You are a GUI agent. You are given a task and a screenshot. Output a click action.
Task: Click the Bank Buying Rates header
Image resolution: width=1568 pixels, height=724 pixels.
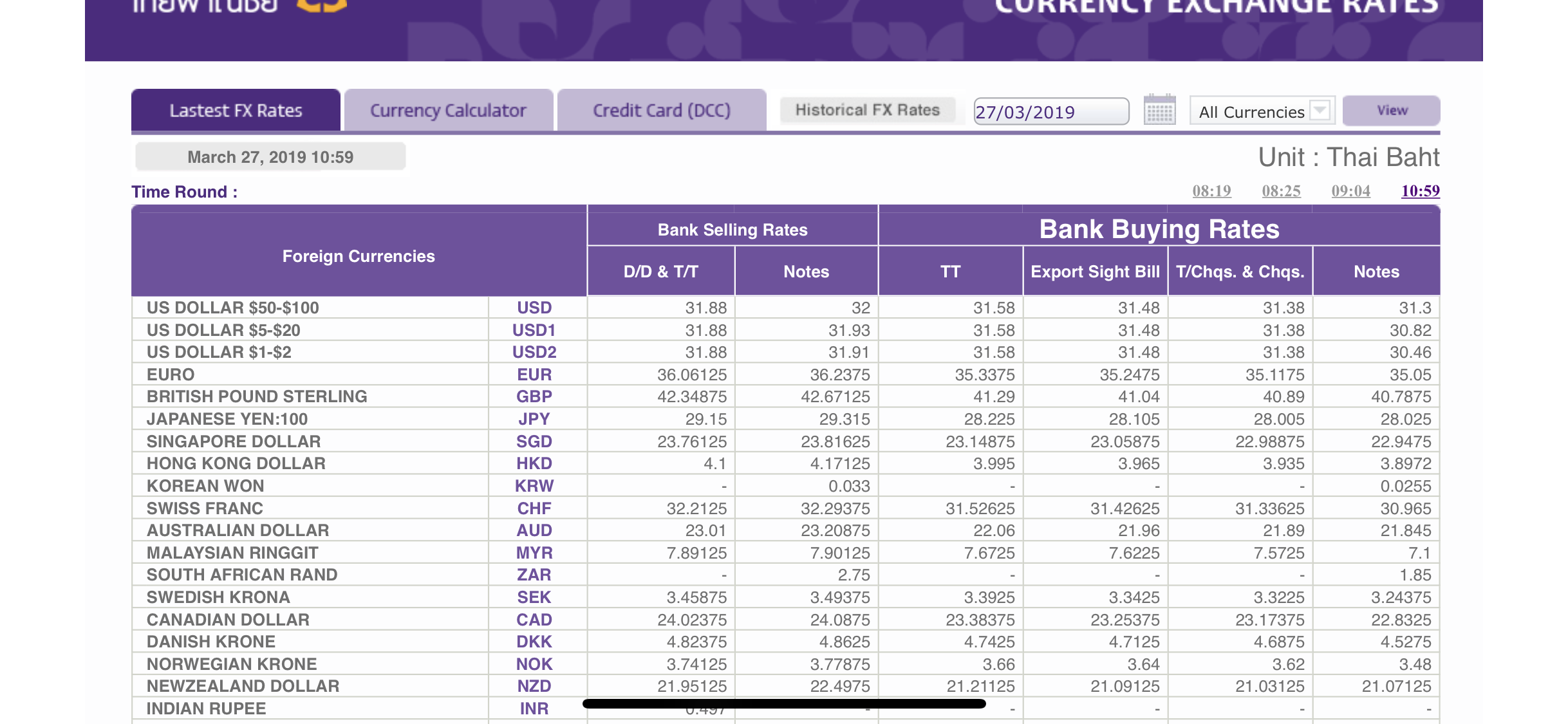1159,229
